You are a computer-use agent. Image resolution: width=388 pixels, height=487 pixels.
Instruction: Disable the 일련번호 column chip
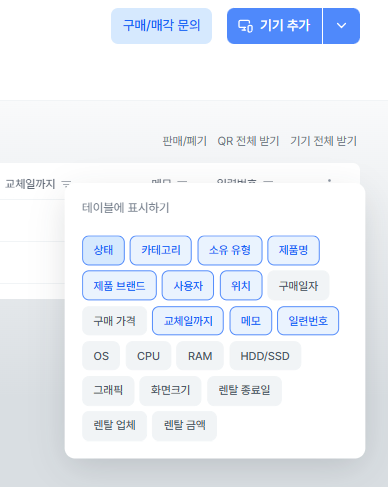(308, 321)
